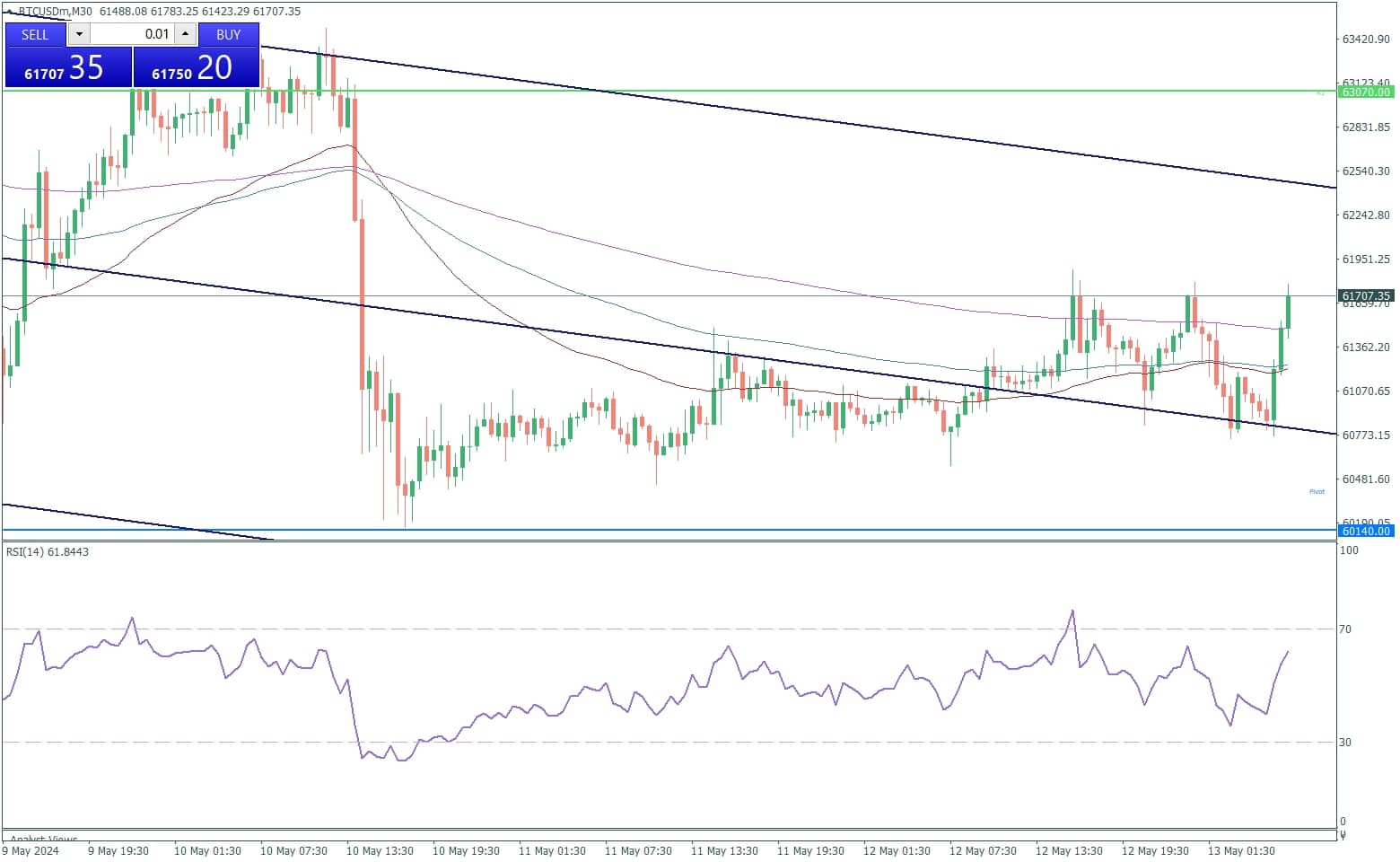The width and height of the screenshot is (1400, 862).
Task: Click the RSI(14) 61.8443 indicator label
Action: click(x=48, y=551)
